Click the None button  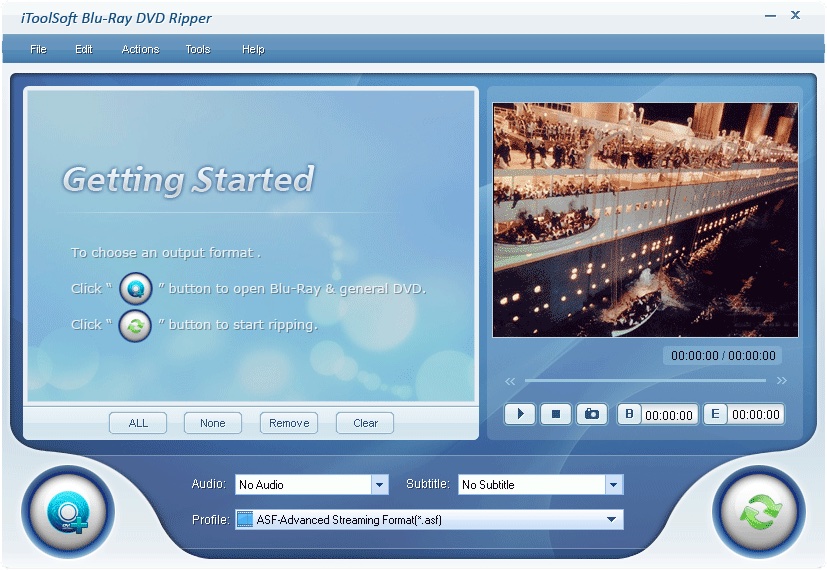pos(213,423)
